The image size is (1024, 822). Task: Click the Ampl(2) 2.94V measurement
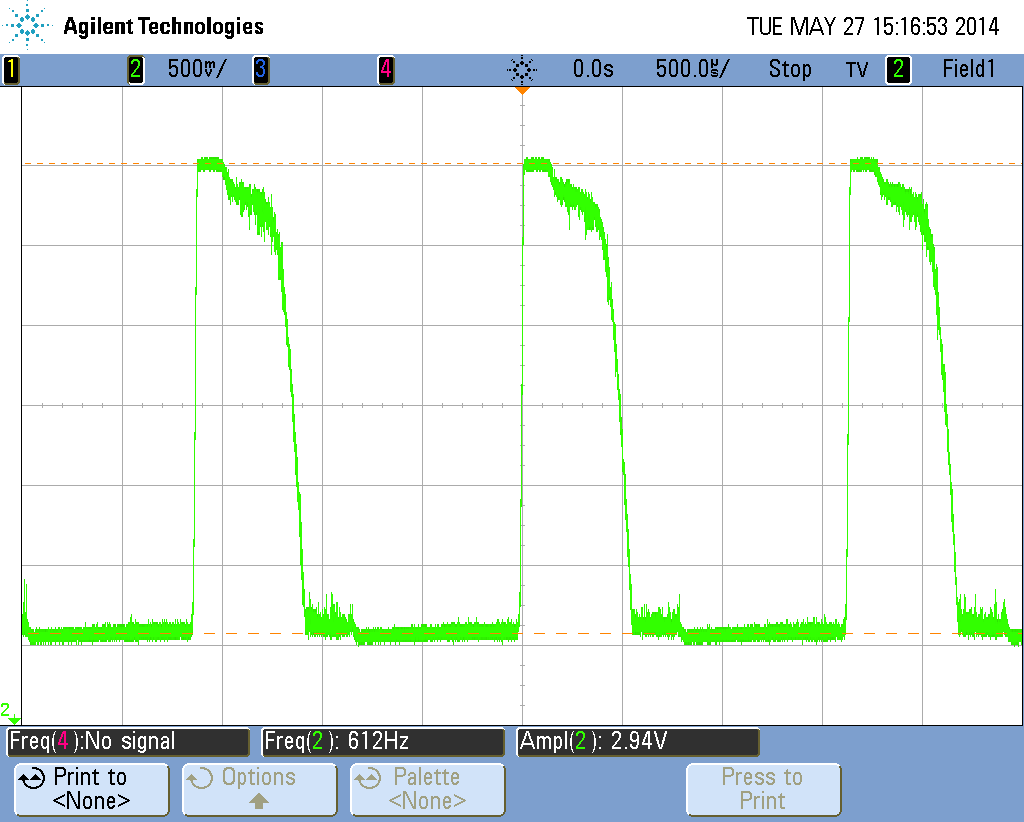(x=637, y=741)
